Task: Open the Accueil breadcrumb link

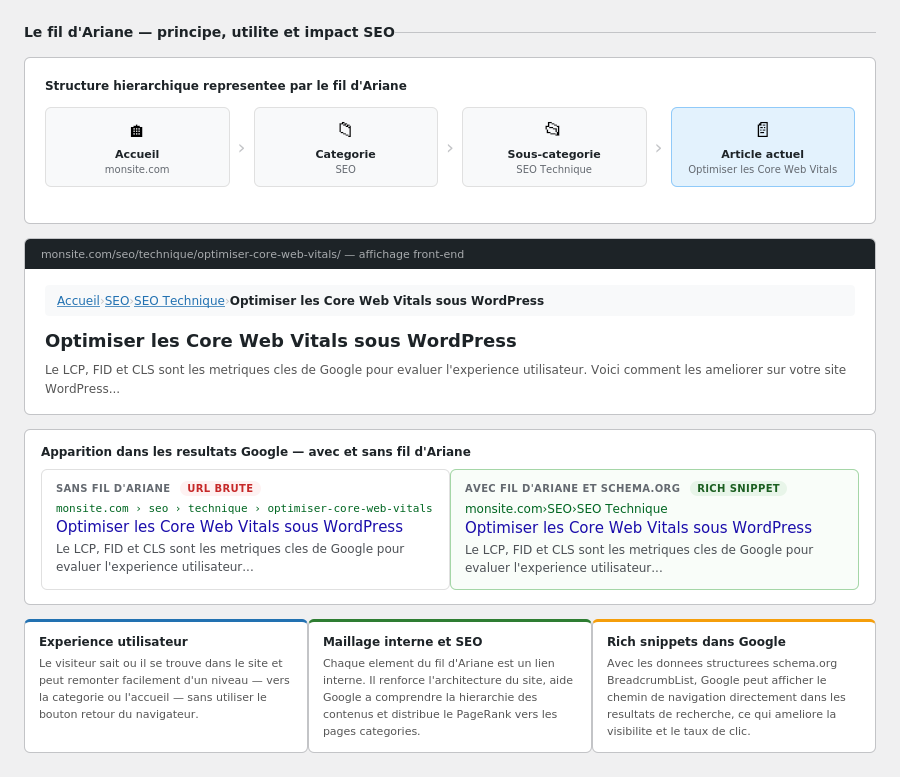Action: click(x=78, y=301)
